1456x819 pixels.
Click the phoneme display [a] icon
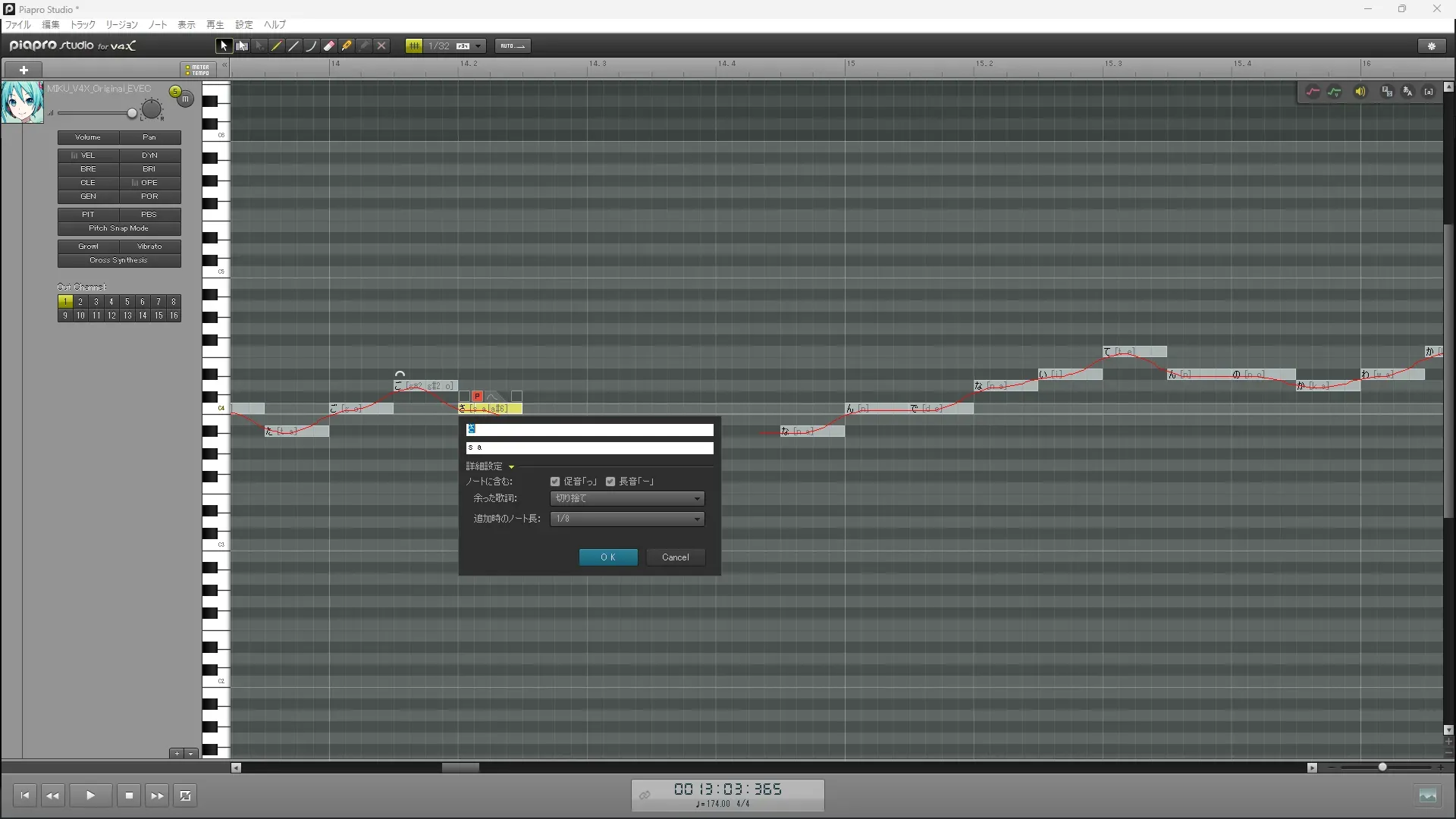(x=1429, y=92)
